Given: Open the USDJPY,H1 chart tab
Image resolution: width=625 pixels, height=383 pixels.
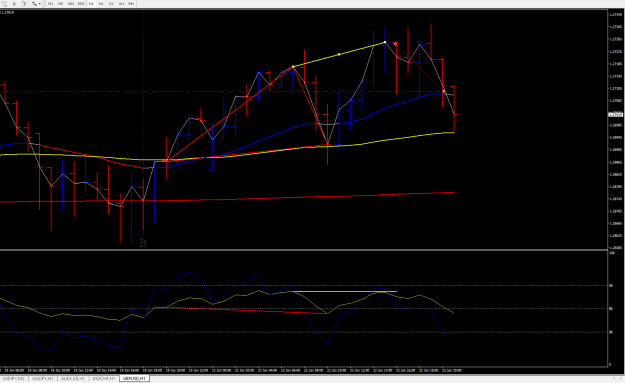Looking at the screenshot, I should click(x=43, y=378).
